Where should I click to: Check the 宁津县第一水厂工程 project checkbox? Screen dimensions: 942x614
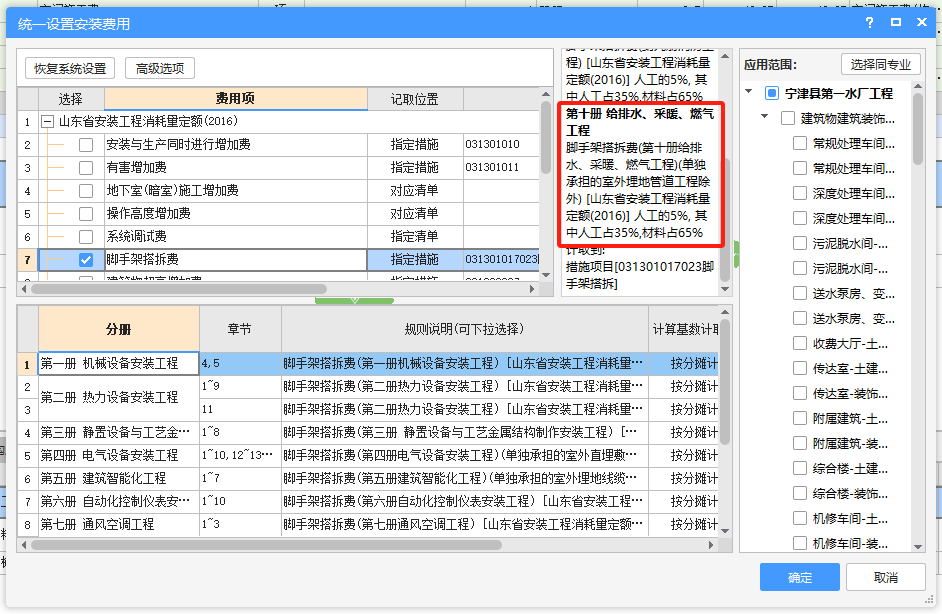click(771, 93)
